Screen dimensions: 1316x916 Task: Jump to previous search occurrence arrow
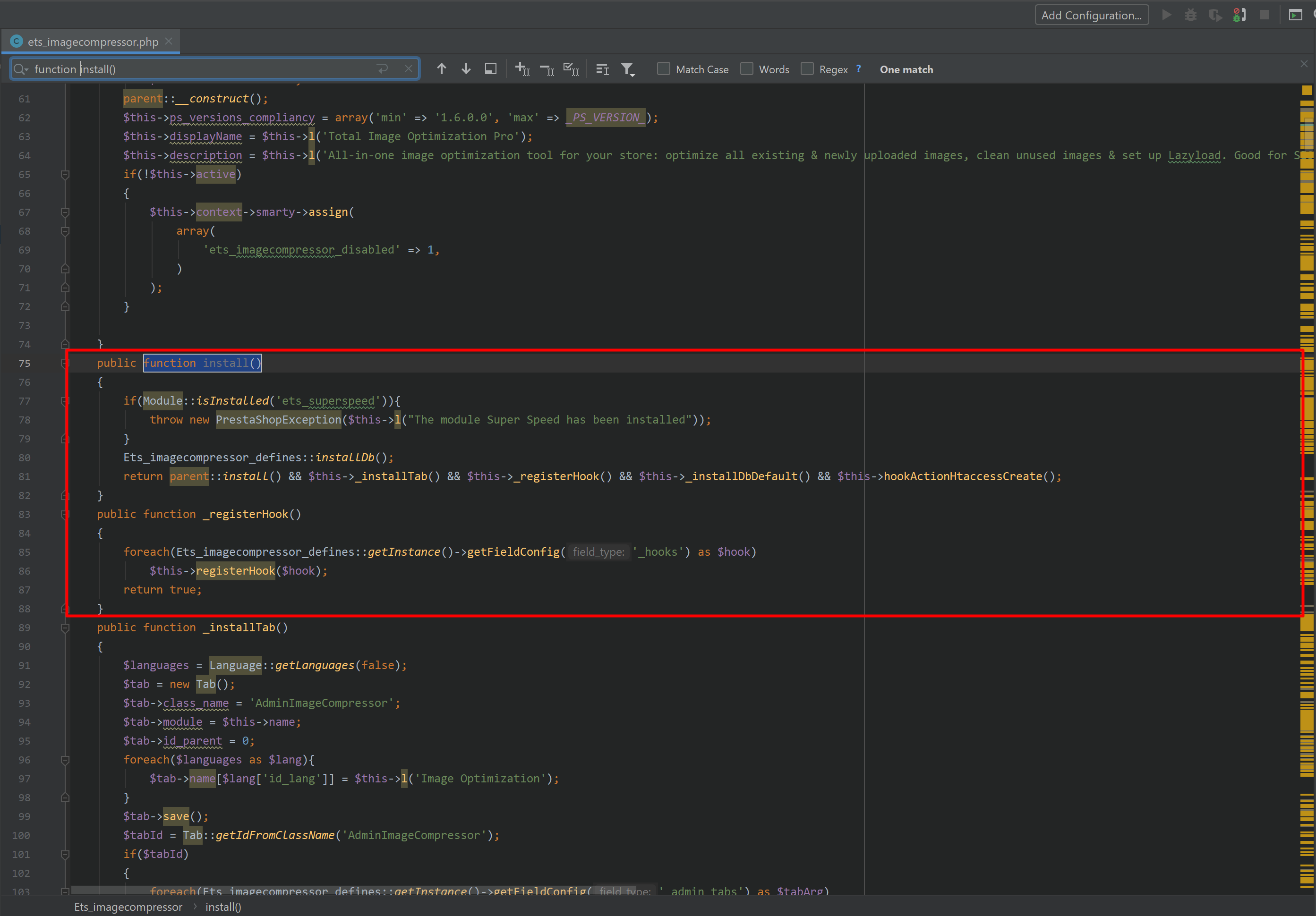pyautogui.click(x=441, y=69)
